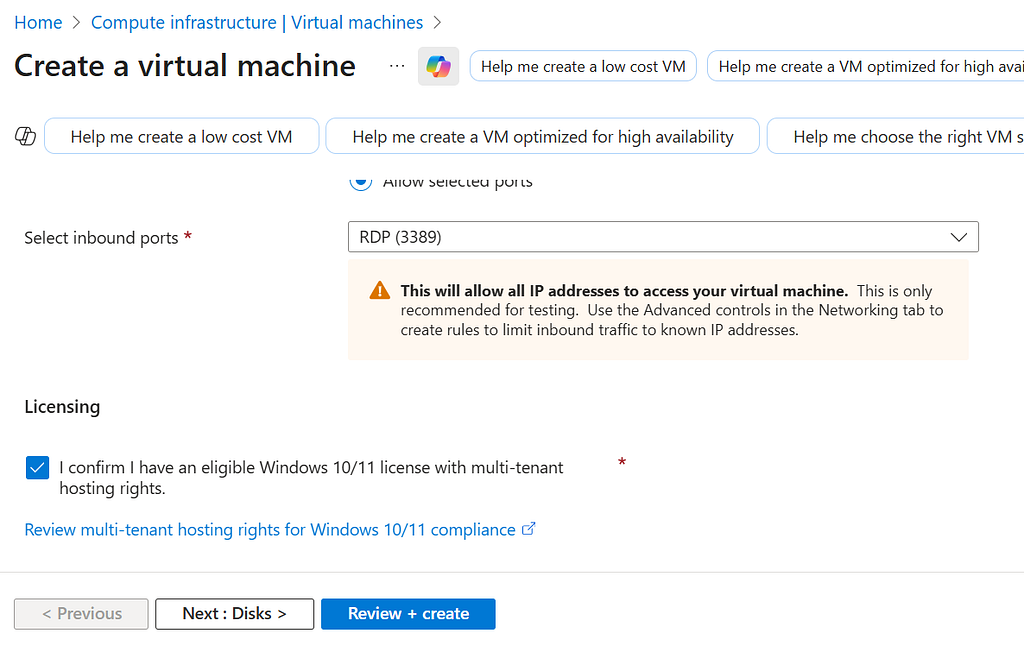Click the 'Select inbound ports' field label
Screen dimensions: 1024x660
pos(101,238)
